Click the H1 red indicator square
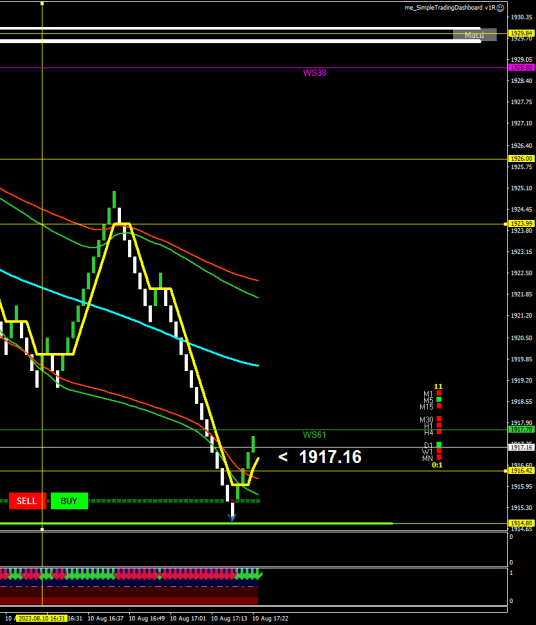This screenshot has width=536, height=625. [x=439, y=425]
